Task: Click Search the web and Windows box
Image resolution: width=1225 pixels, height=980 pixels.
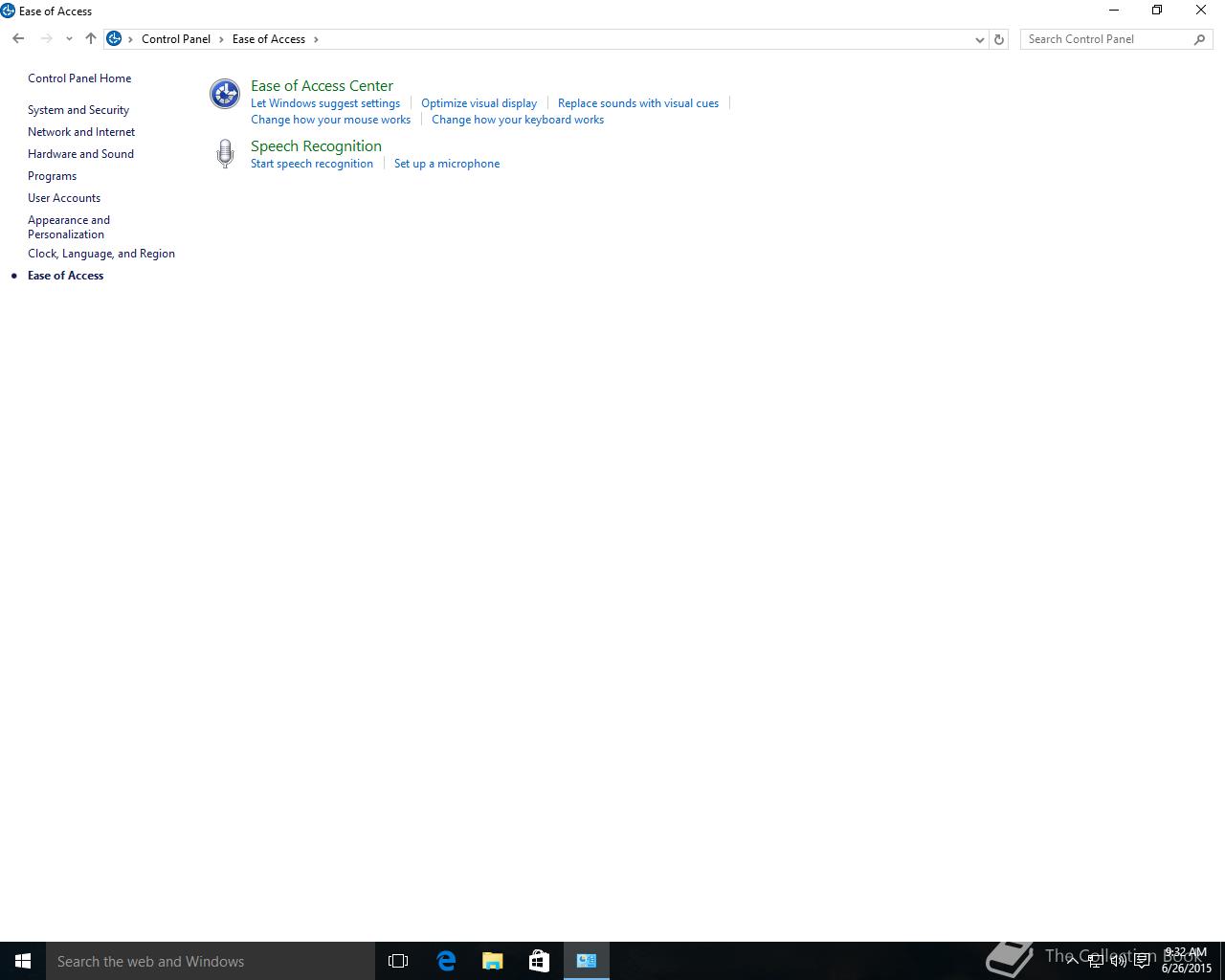Action: [211, 961]
